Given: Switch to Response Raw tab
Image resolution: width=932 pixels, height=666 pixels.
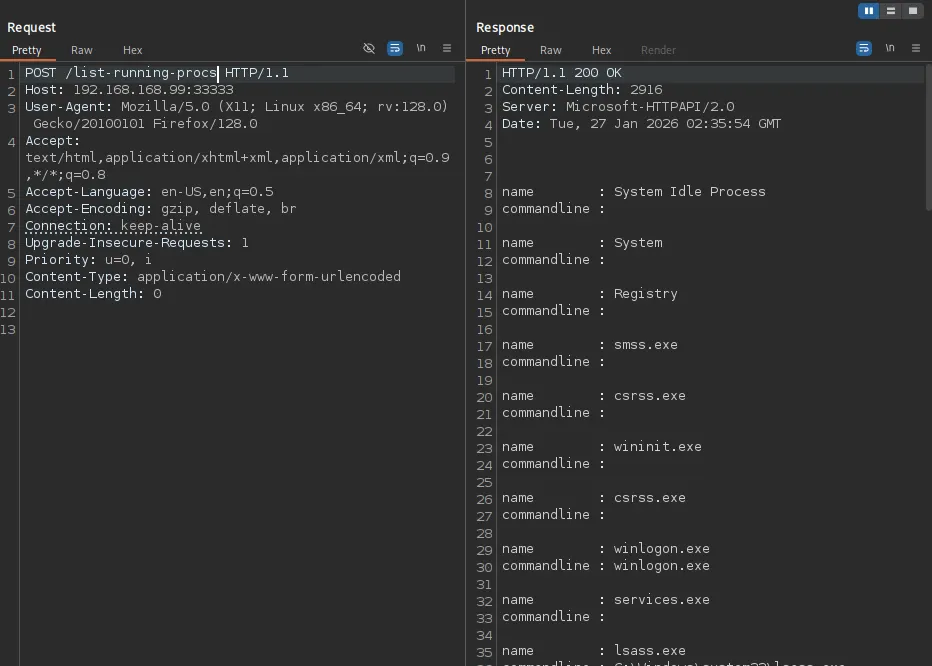Looking at the screenshot, I should click(551, 50).
